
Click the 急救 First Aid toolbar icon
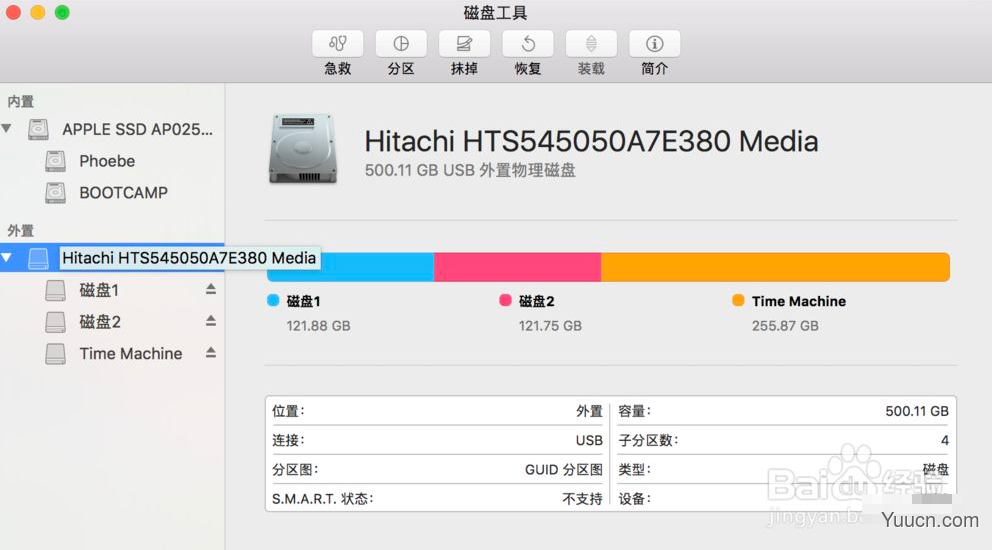(338, 43)
